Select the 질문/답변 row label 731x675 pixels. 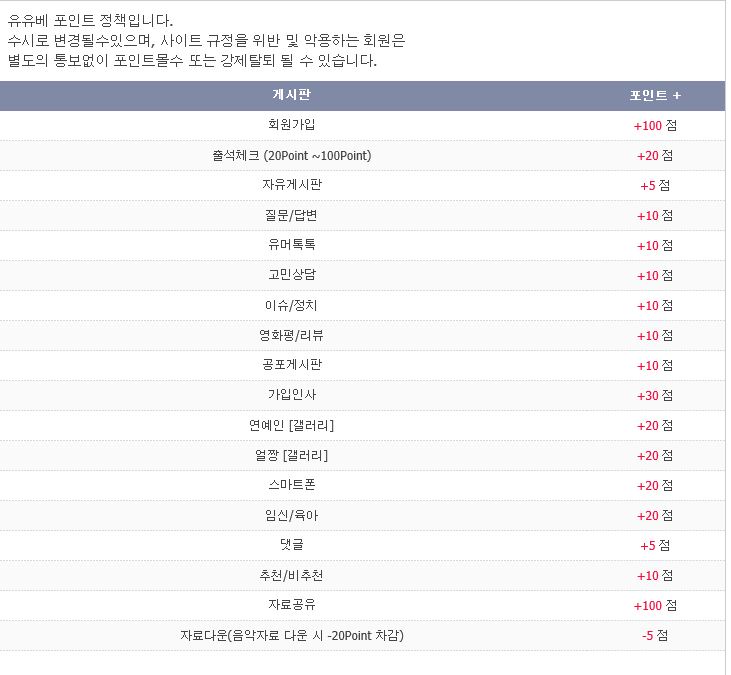[x=291, y=215]
